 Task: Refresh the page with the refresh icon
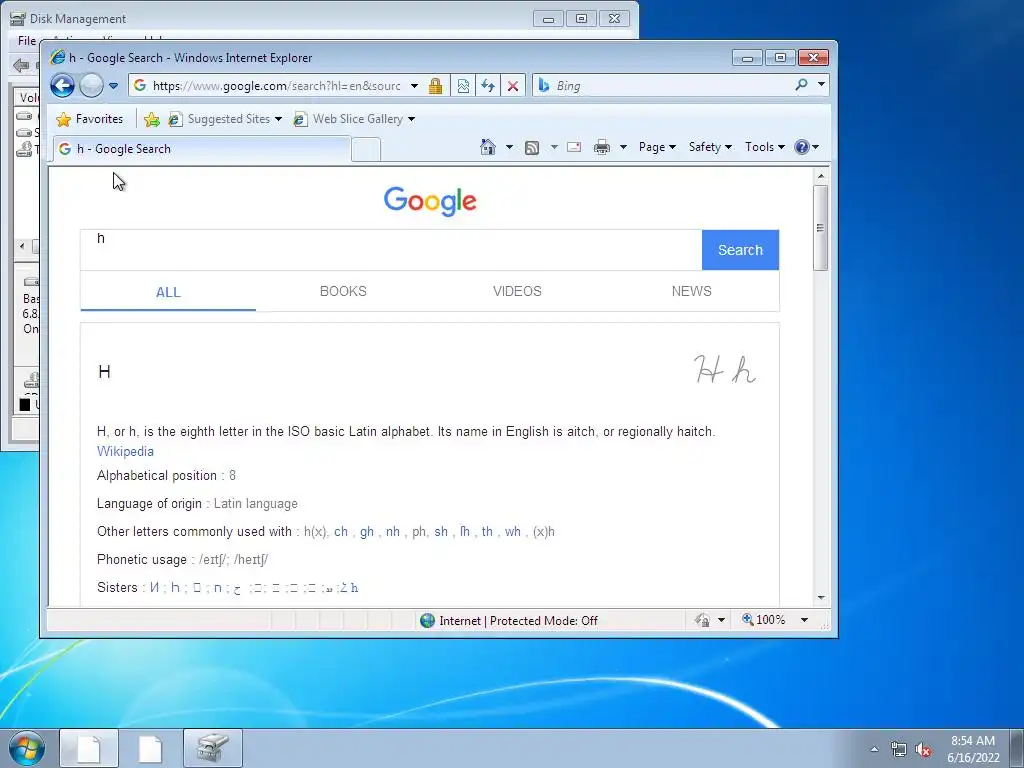click(488, 86)
